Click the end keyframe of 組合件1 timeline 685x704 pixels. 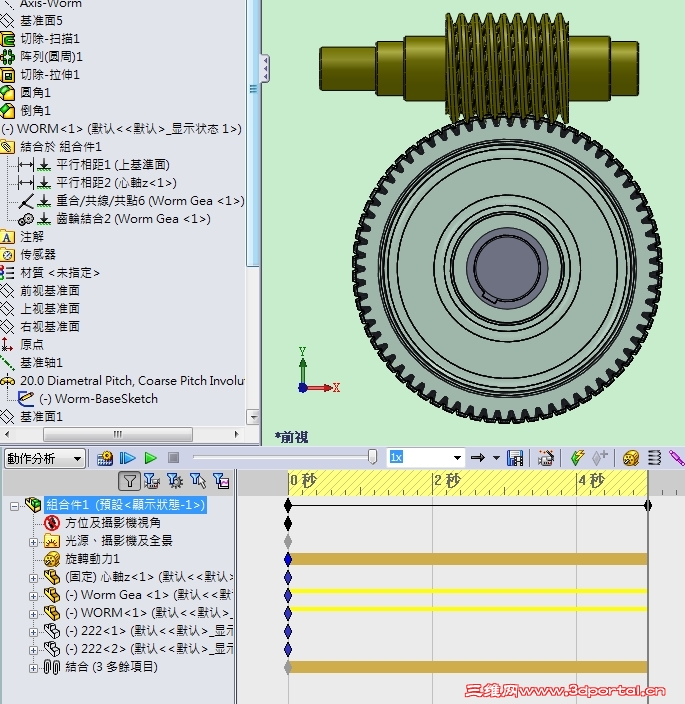[648, 506]
